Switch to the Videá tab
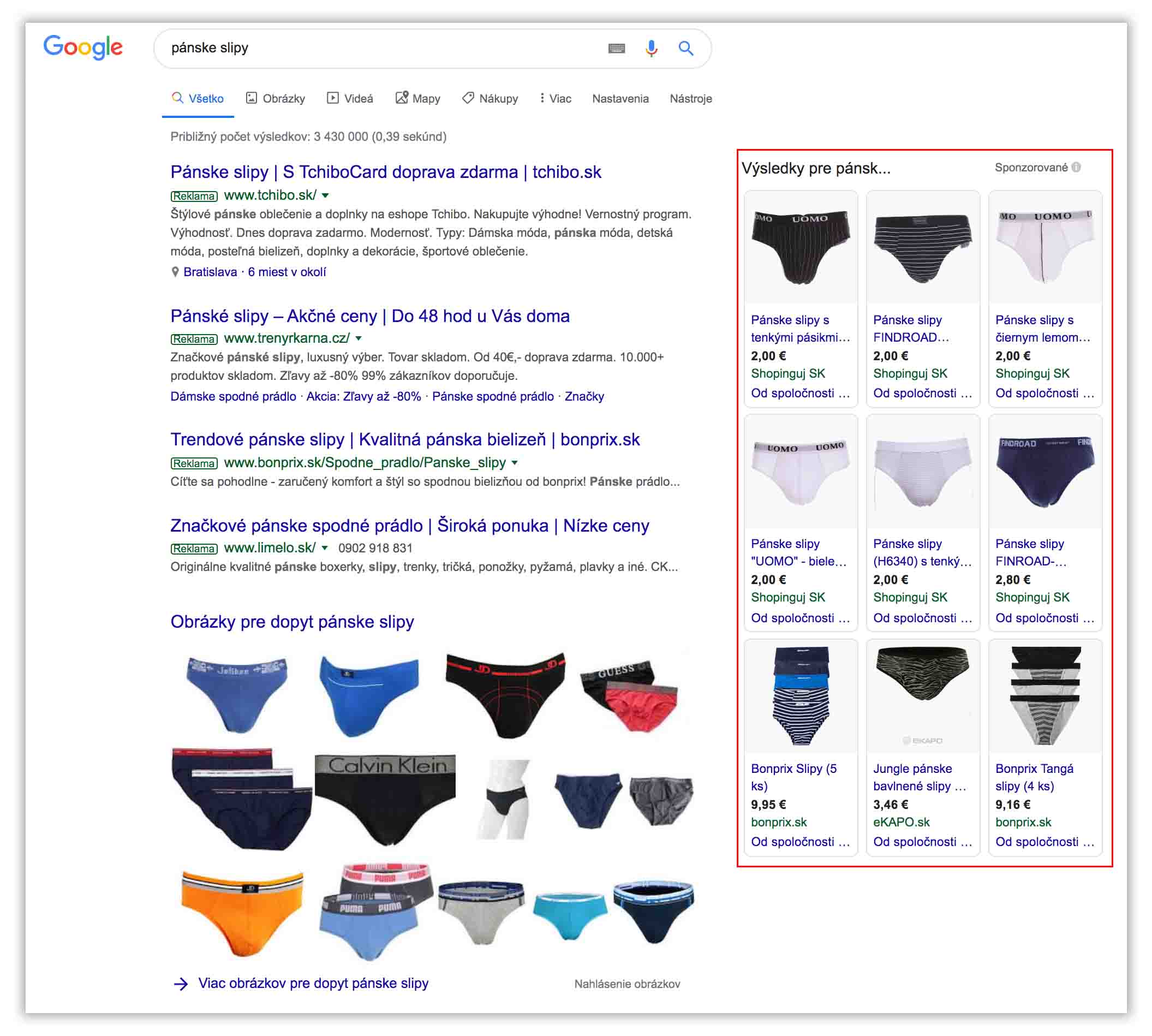The width and height of the screenshot is (1152, 1036). pos(350,98)
